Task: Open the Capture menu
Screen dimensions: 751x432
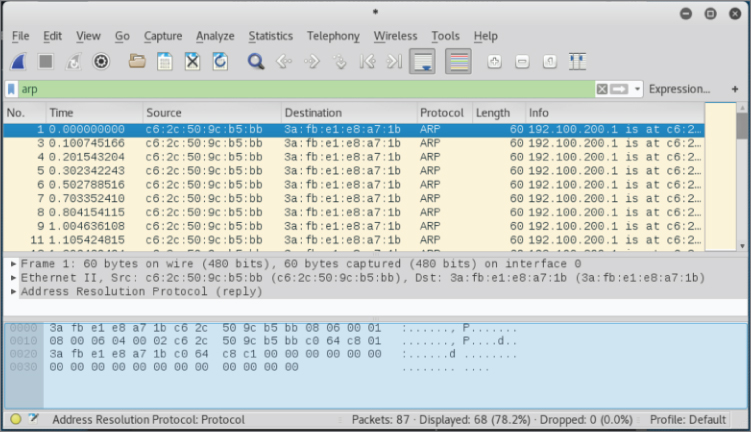Action: pyautogui.click(x=163, y=36)
